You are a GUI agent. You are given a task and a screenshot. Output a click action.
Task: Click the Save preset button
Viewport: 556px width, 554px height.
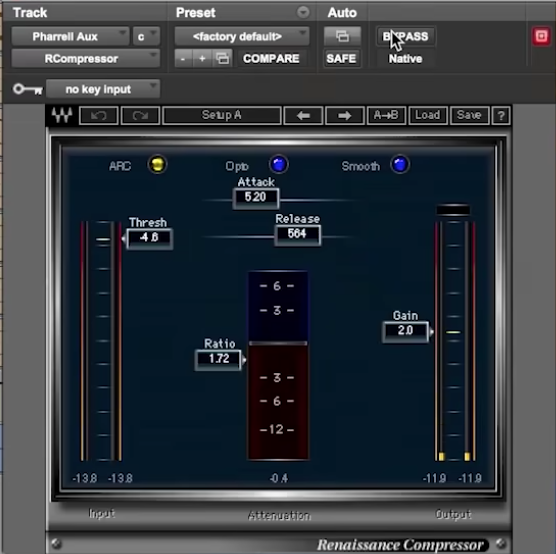[x=469, y=115]
